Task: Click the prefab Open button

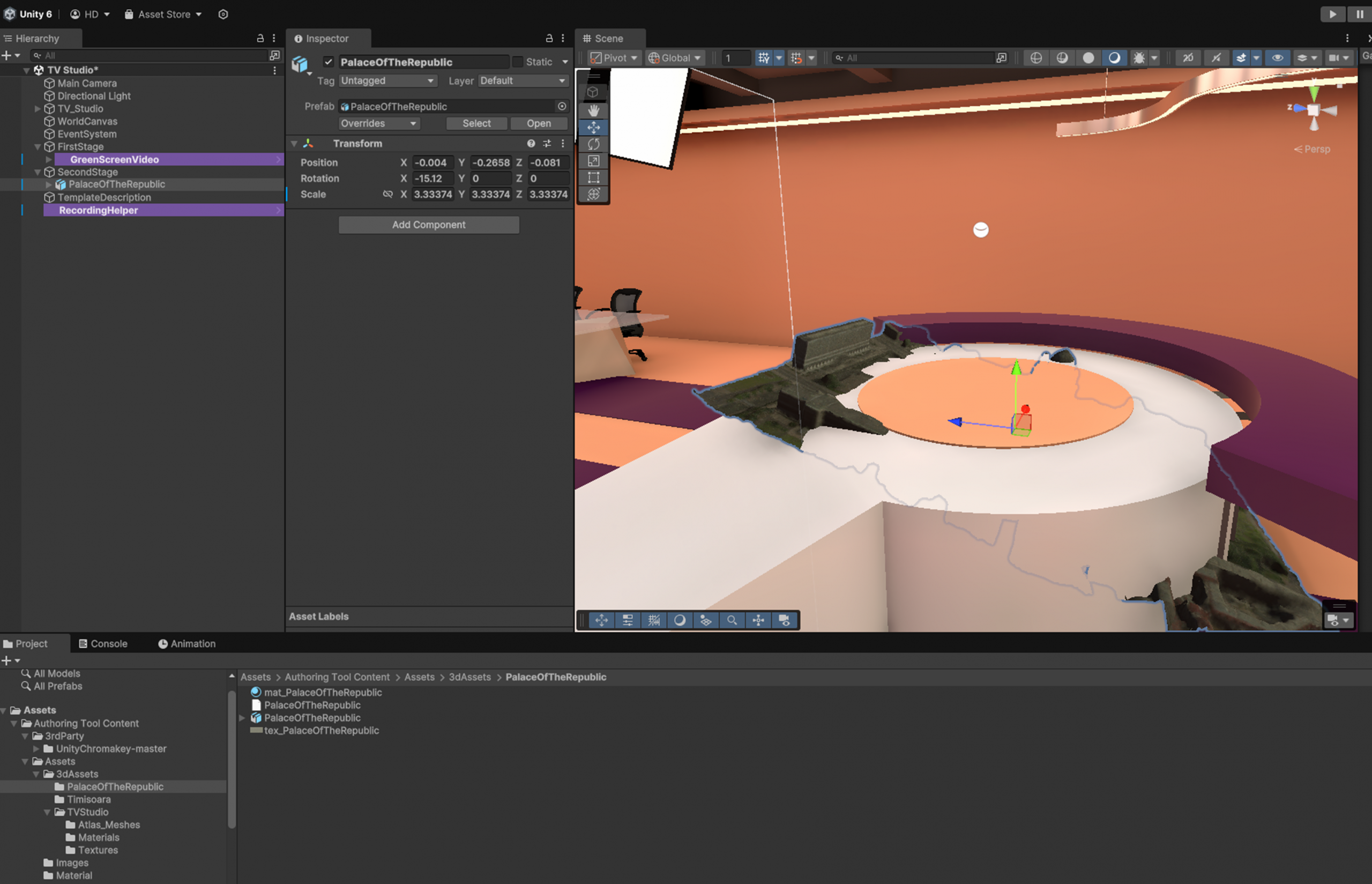Action: click(x=538, y=123)
